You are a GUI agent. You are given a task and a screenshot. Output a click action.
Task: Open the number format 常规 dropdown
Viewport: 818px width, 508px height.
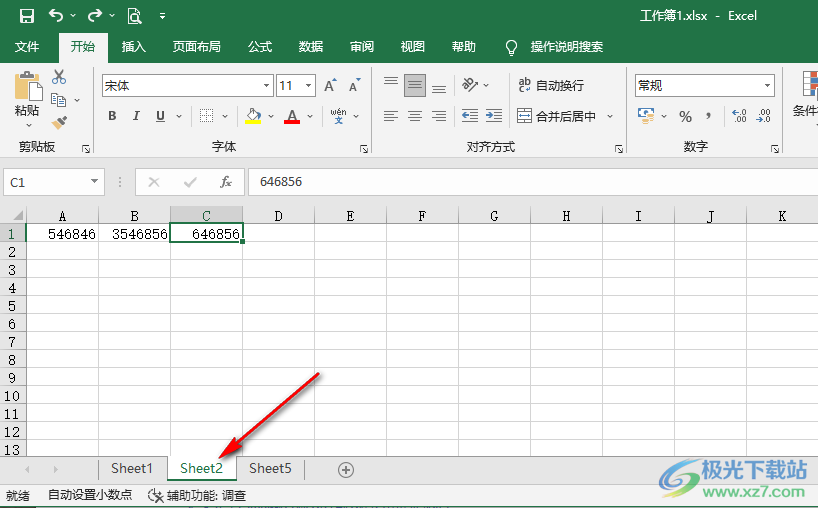[767, 86]
